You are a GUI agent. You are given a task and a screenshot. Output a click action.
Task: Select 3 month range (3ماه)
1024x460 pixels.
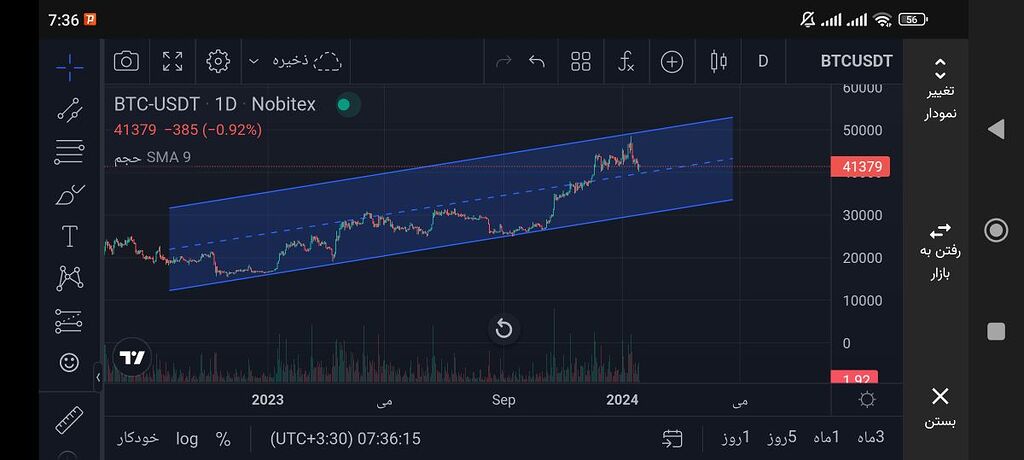[x=871, y=438]
